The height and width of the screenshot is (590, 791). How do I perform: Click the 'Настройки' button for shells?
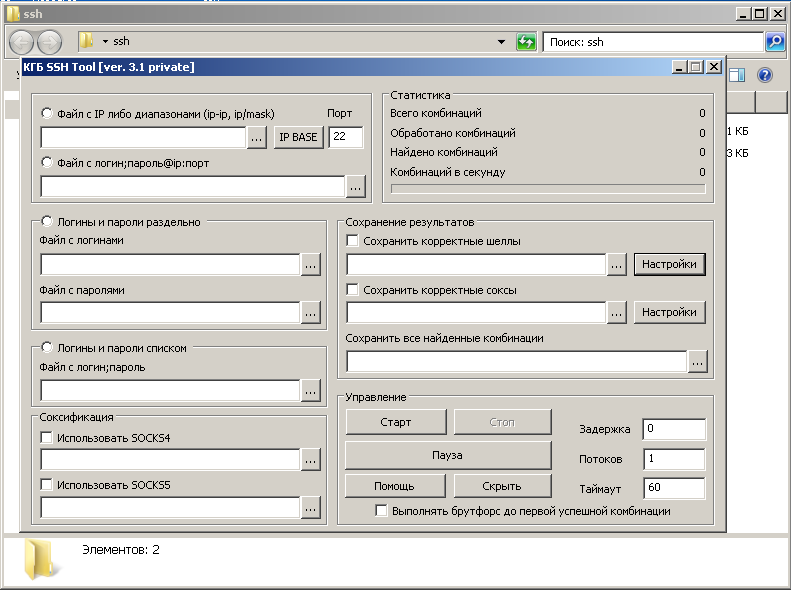pyautogui.click(x=669, y=264)
